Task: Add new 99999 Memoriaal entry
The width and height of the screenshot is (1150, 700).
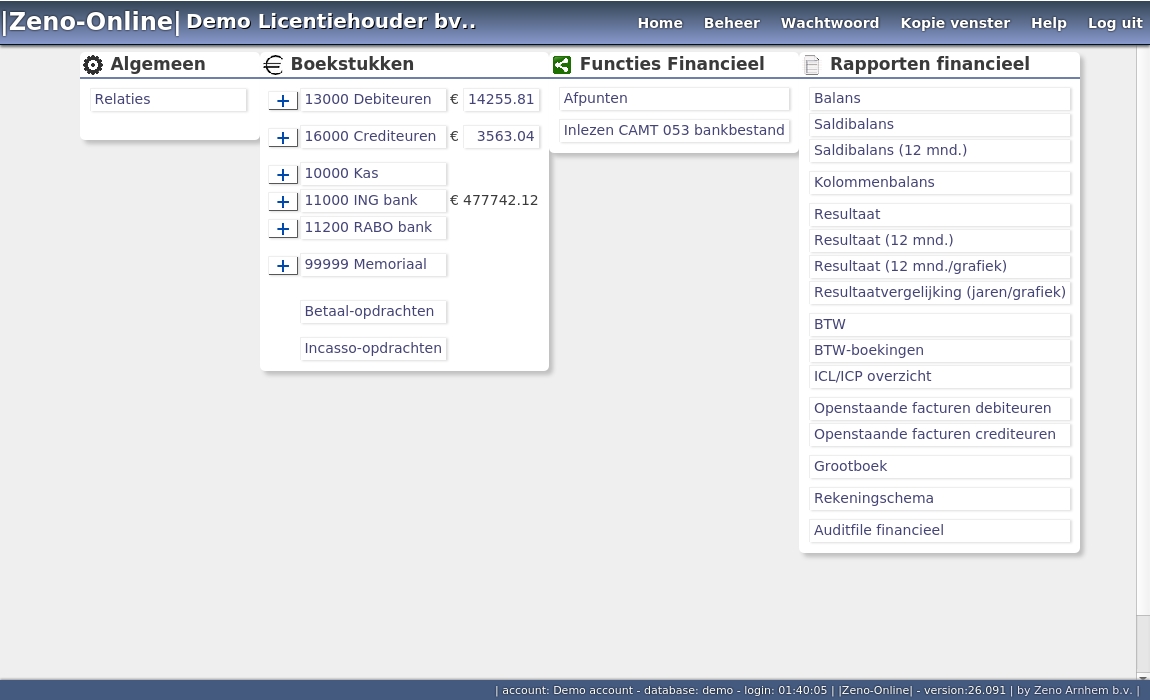Action: [283, 265]
